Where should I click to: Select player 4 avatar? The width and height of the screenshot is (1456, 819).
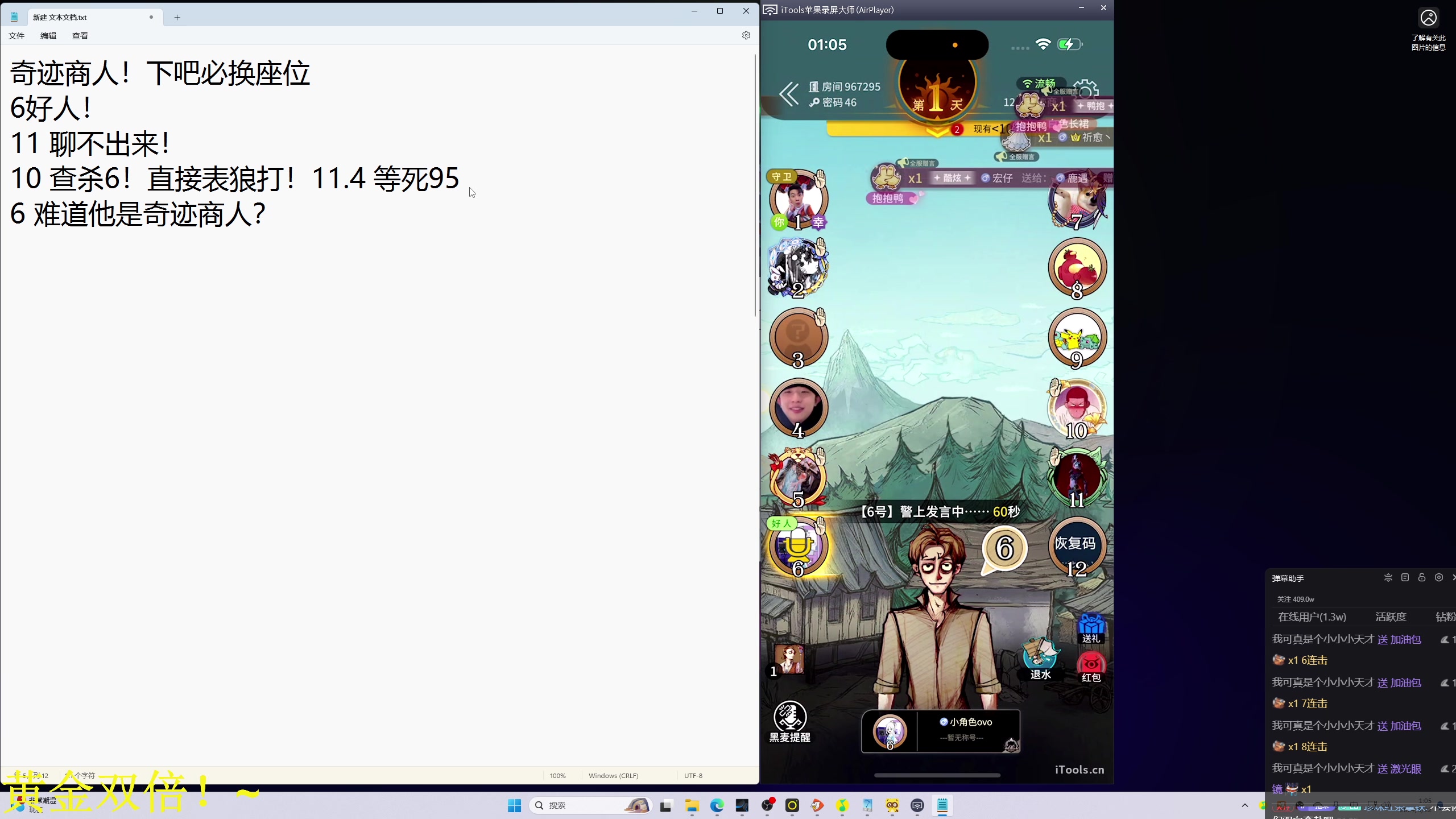tap(798, 408)
